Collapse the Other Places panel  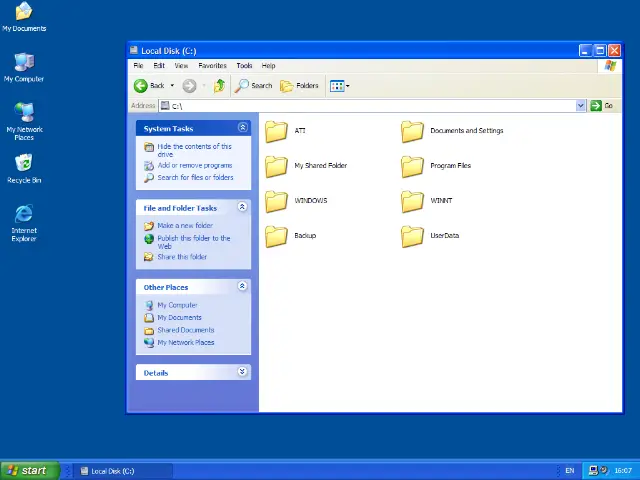coord(242,286)
